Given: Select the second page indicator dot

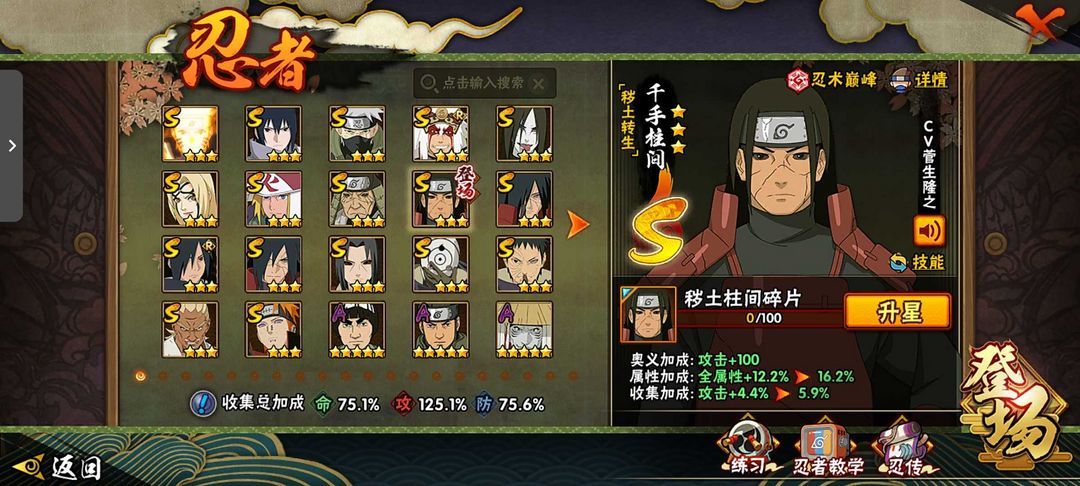Looking at the screenshot, I should point(163,376).
